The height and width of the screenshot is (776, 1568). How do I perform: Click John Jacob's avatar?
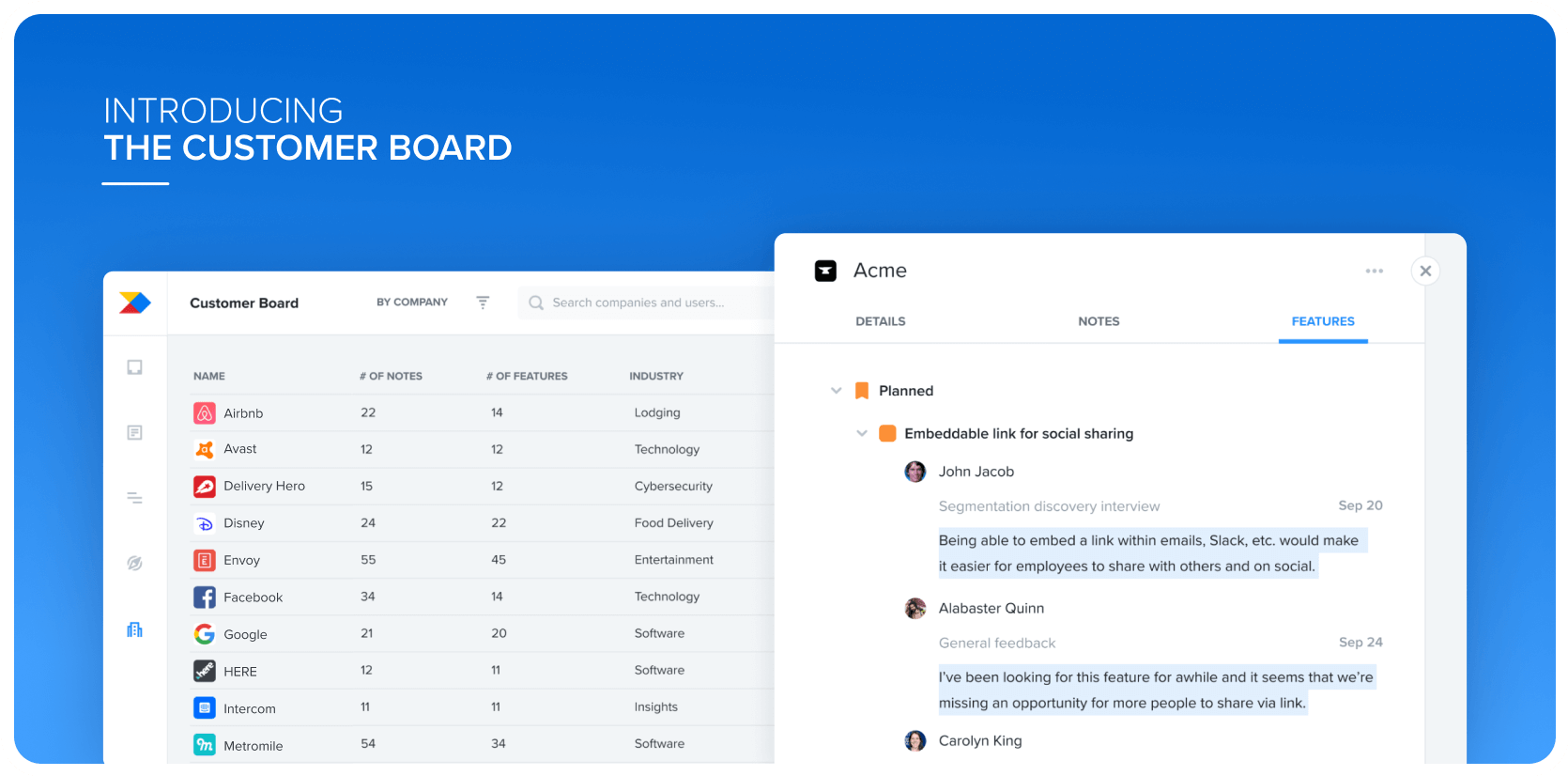point(915,472)
